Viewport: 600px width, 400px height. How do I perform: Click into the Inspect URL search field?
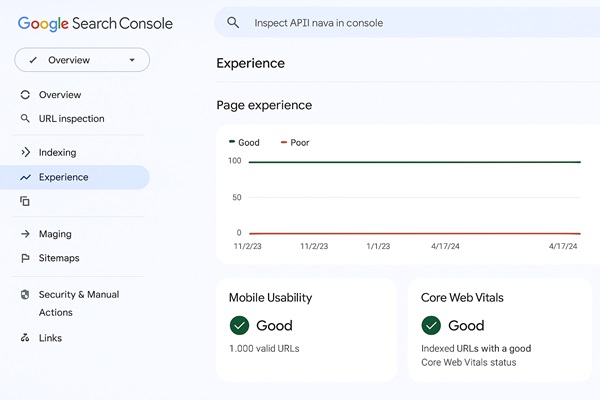pos(400,22)
